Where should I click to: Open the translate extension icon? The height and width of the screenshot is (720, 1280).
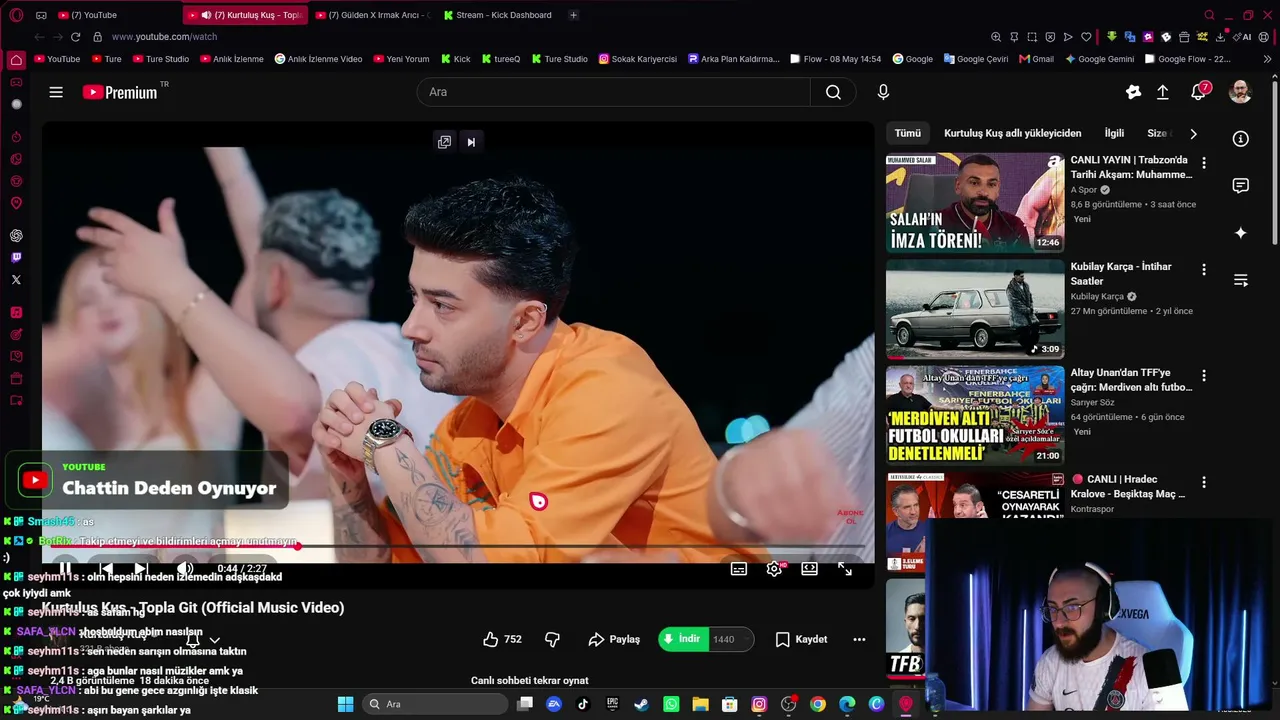1130,37
